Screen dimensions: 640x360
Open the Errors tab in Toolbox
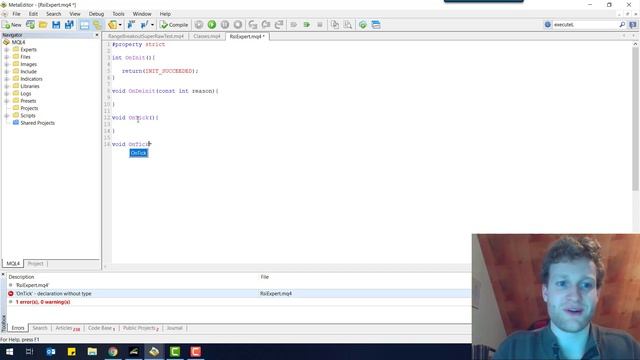pyautogui.click(x=18, y=328)
